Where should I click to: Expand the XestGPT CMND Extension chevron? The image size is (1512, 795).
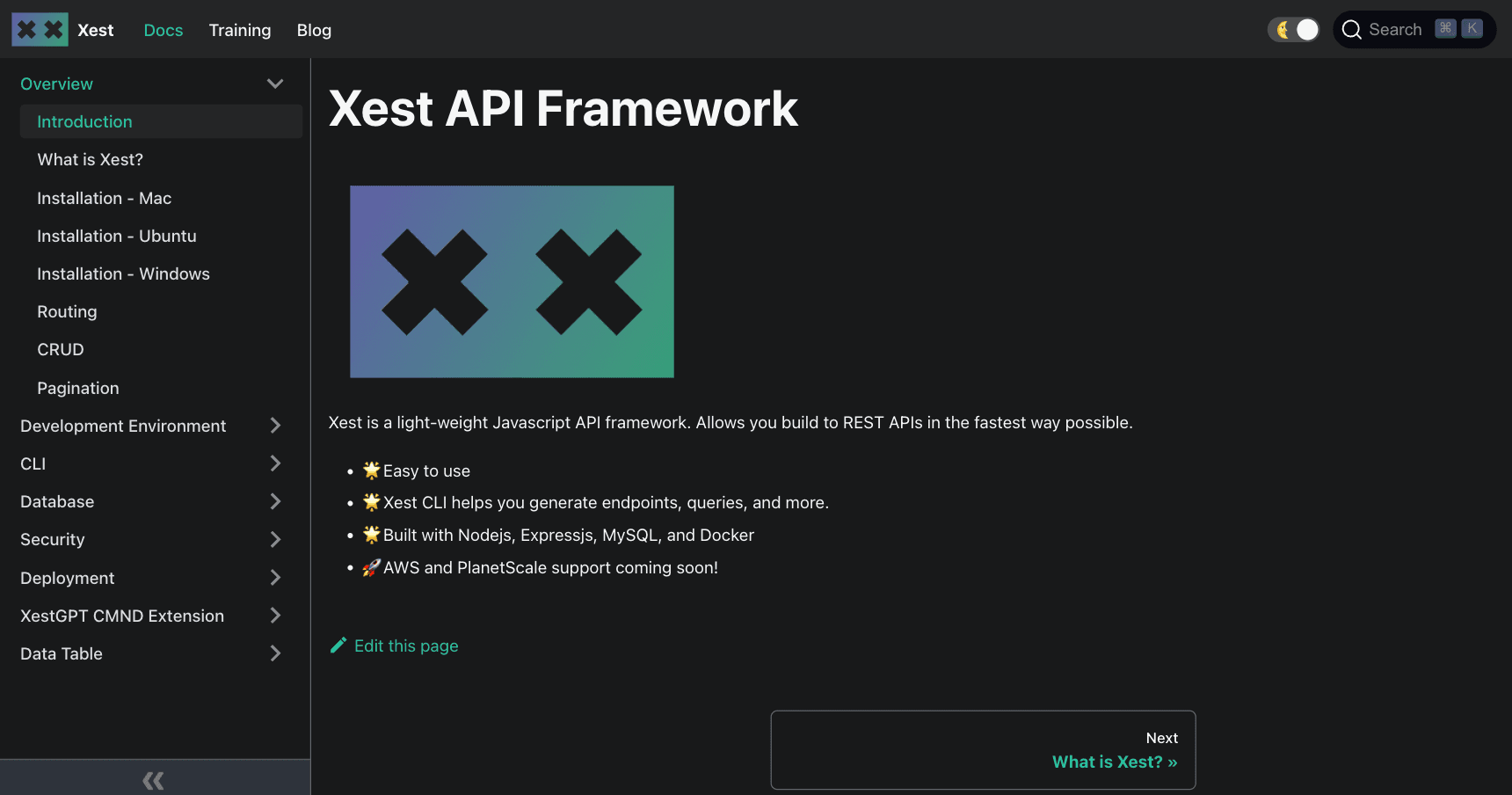coord(275,616)
